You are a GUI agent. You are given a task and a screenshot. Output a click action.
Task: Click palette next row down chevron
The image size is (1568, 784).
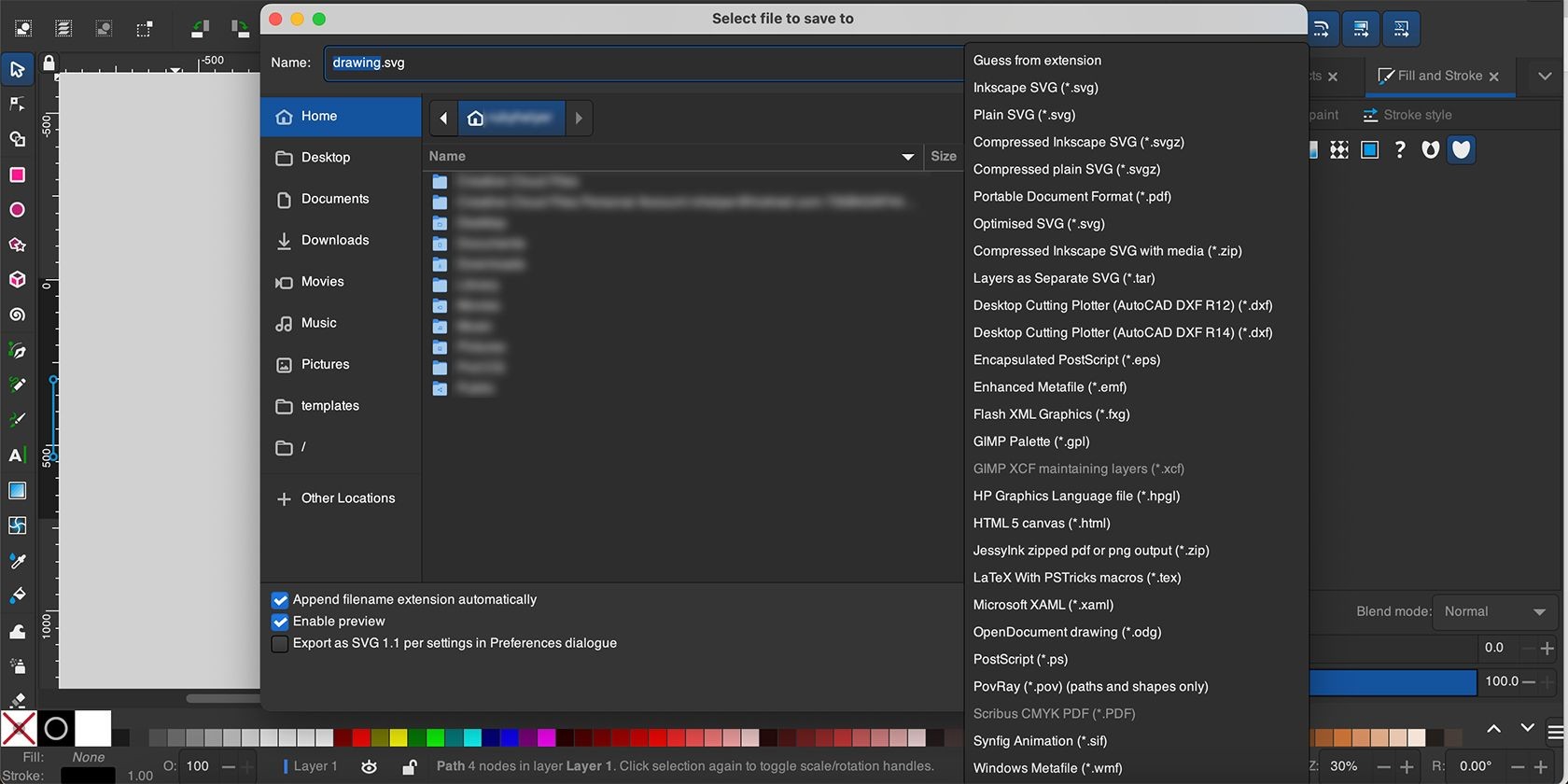pos(1527,728)
